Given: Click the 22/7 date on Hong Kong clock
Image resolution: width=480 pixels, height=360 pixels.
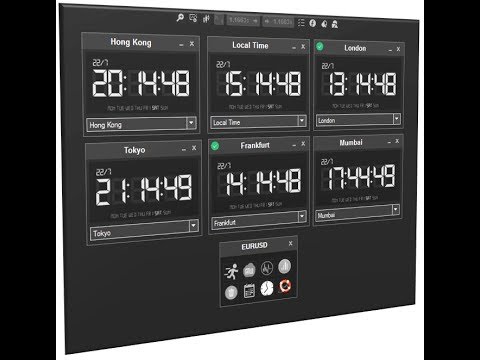Looking at the screenshot, I should pyautogui.click(x=100, y=62).
